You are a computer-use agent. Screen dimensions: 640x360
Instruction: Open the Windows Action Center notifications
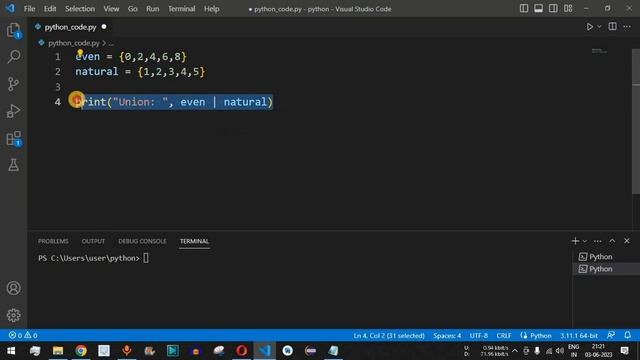pyautogui.click(x=624, y=351)
